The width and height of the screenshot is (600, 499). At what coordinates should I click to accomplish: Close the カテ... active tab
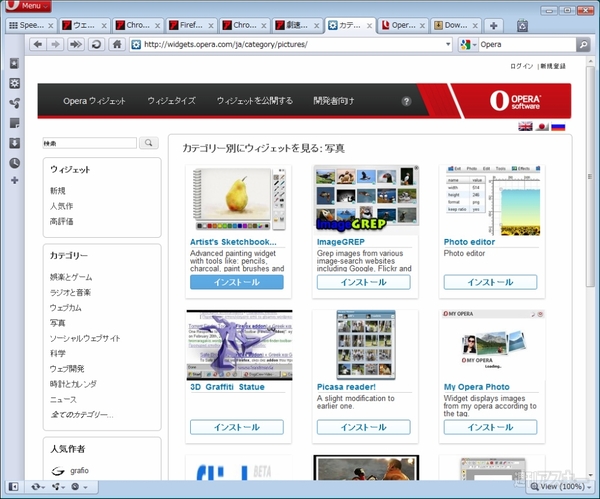point(369,26)
